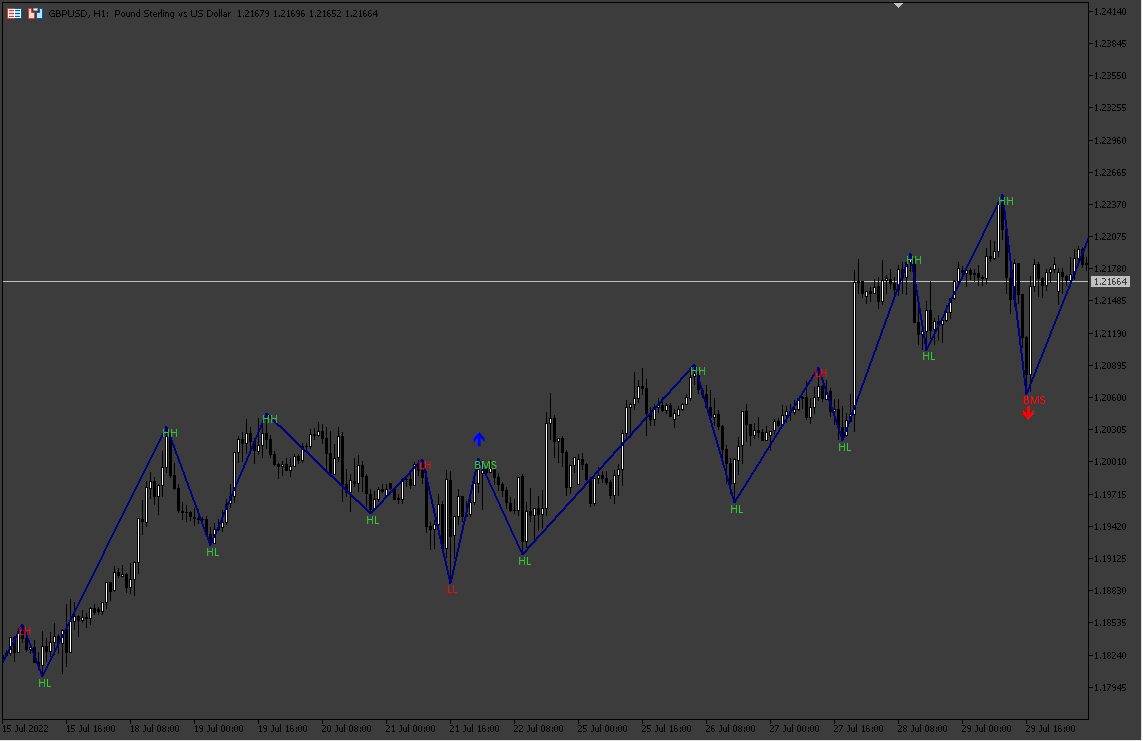Image resolution: width=1143 pixels, height=741 pixels.
Task: Click the 18 Jul 08:00 time label
Action: point(155,729)
